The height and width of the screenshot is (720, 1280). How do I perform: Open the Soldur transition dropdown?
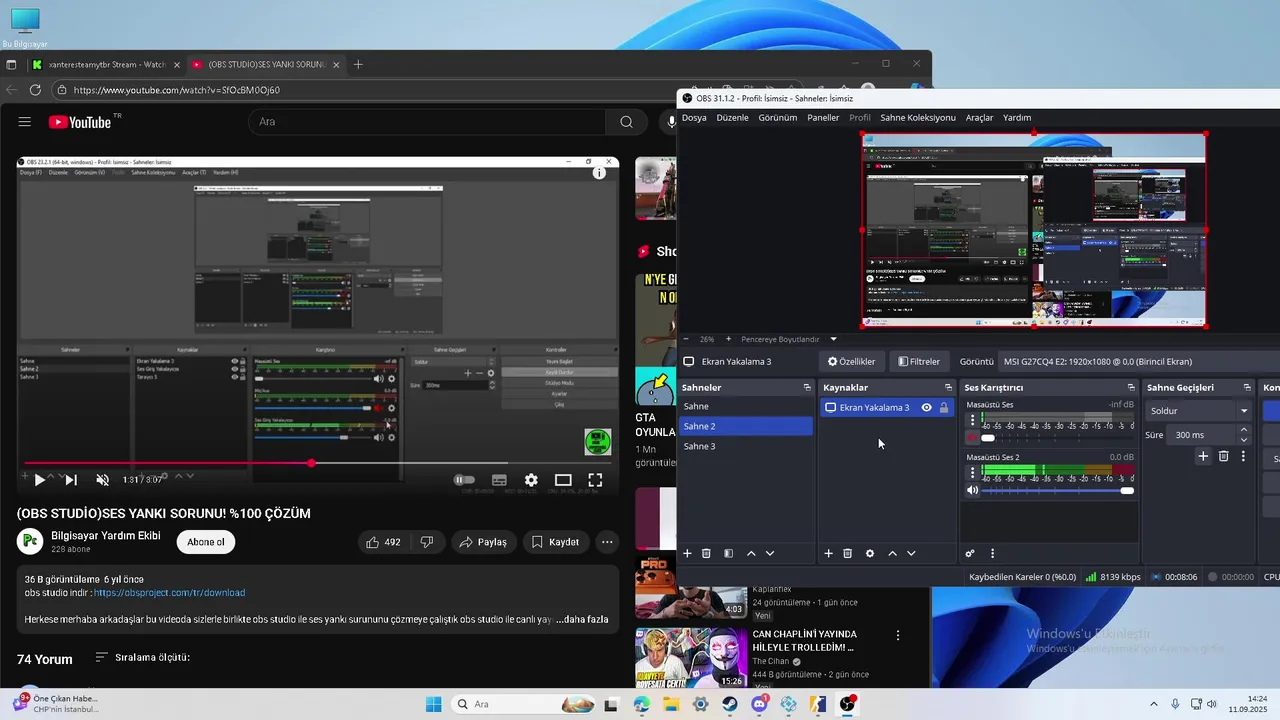pyautogui.click(x=1198, y=411)
